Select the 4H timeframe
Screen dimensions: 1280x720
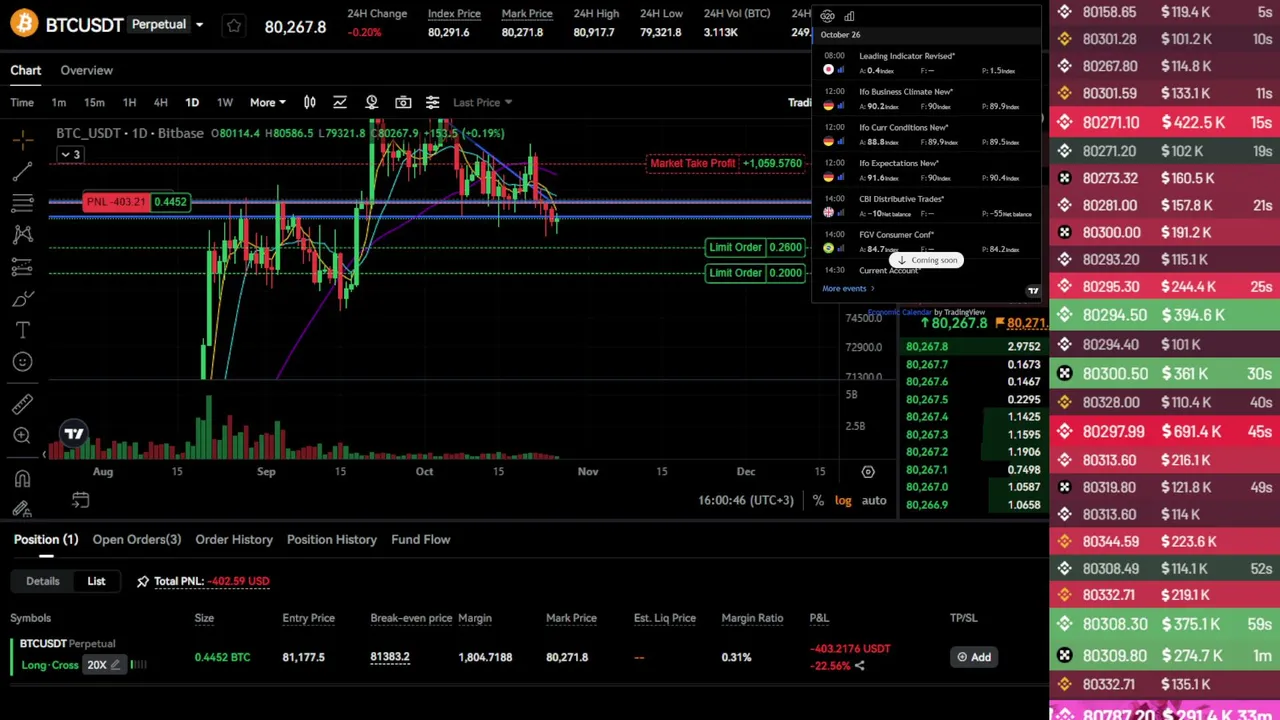point(160,102)
